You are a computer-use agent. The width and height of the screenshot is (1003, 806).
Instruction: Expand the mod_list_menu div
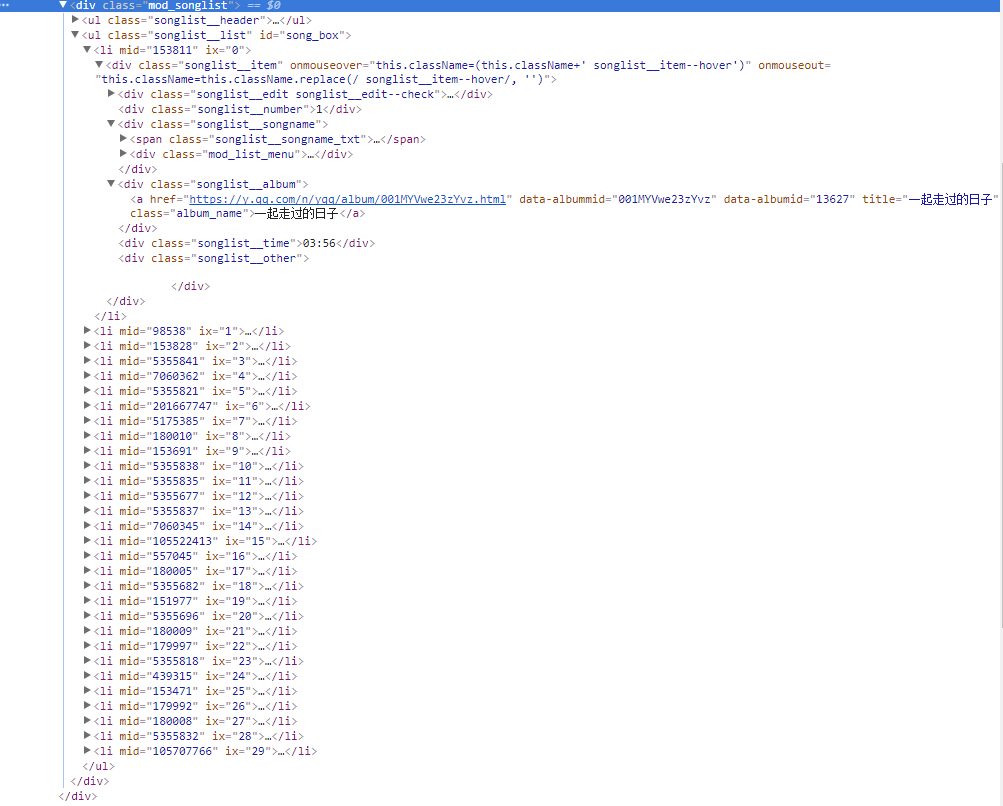click(x=123, y=154)
